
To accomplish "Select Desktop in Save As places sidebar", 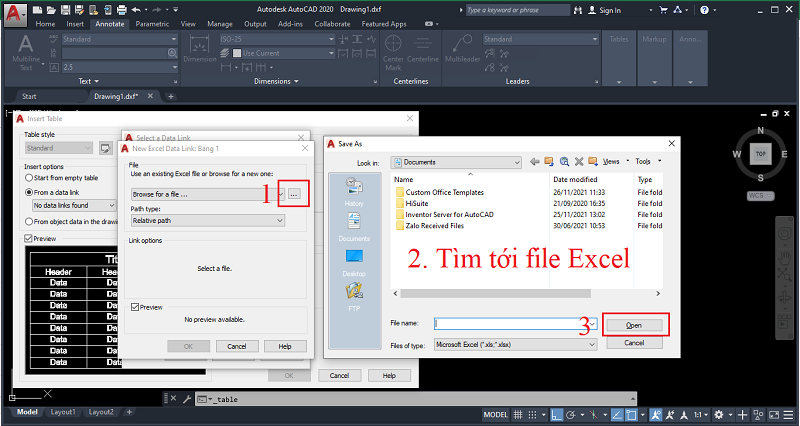I will coord(354,263).
